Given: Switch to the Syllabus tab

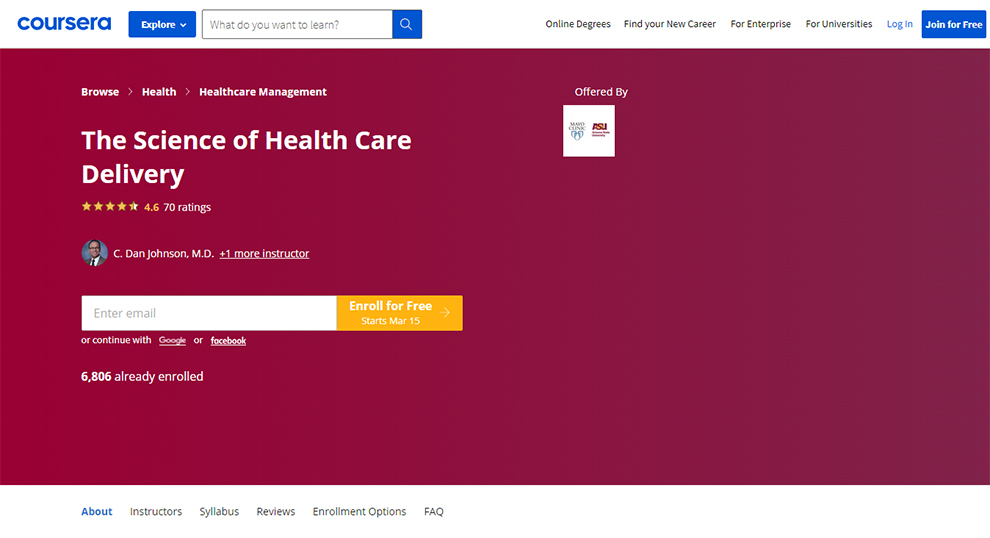Looking at the screenshot, I should 219,511.
